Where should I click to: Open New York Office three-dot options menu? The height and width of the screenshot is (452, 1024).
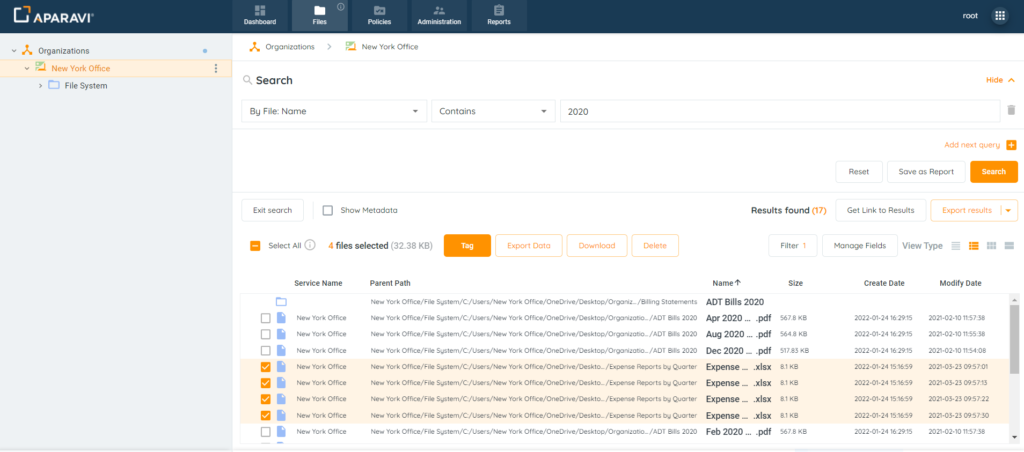216,68
